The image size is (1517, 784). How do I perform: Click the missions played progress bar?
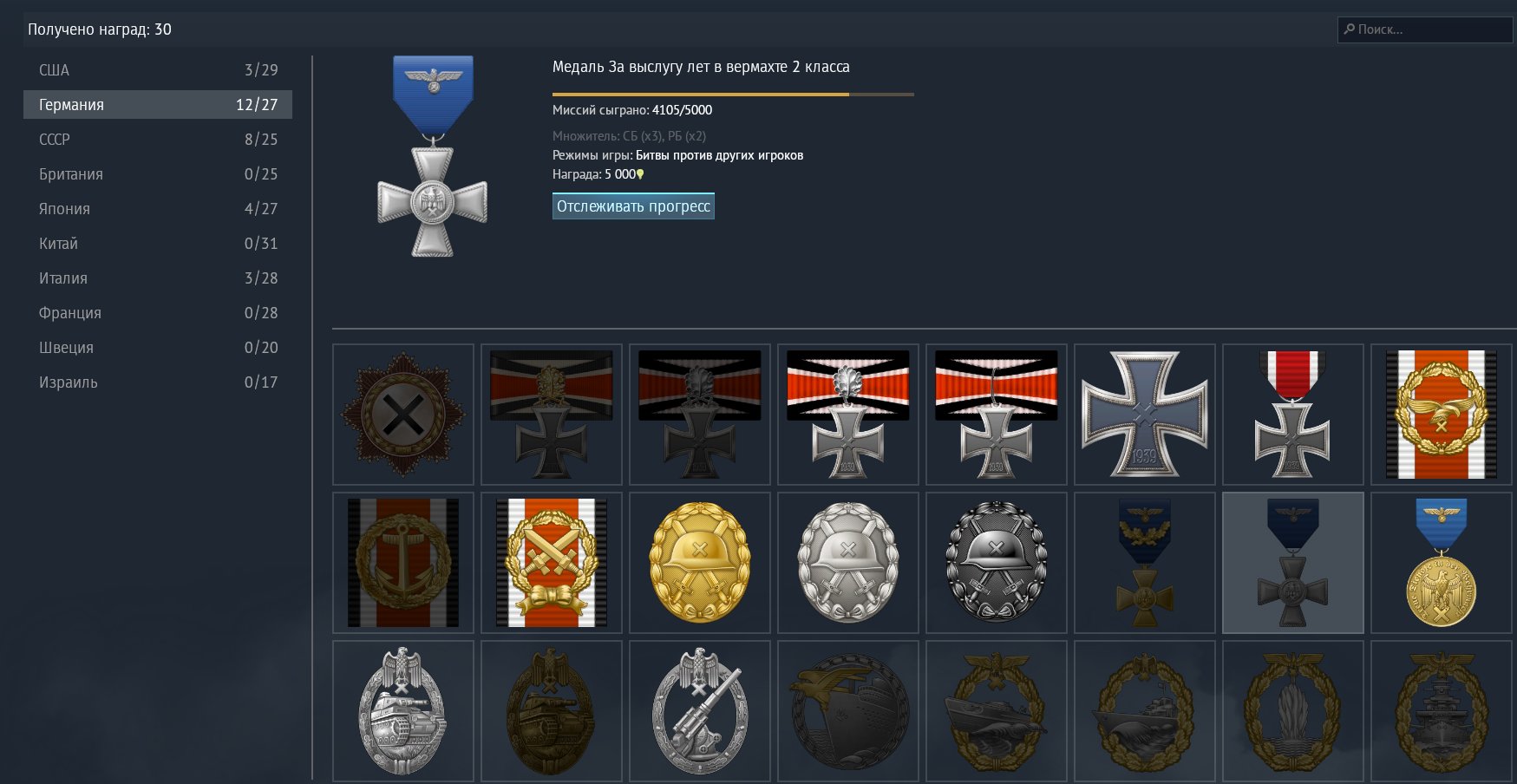(x=733, y=94)
